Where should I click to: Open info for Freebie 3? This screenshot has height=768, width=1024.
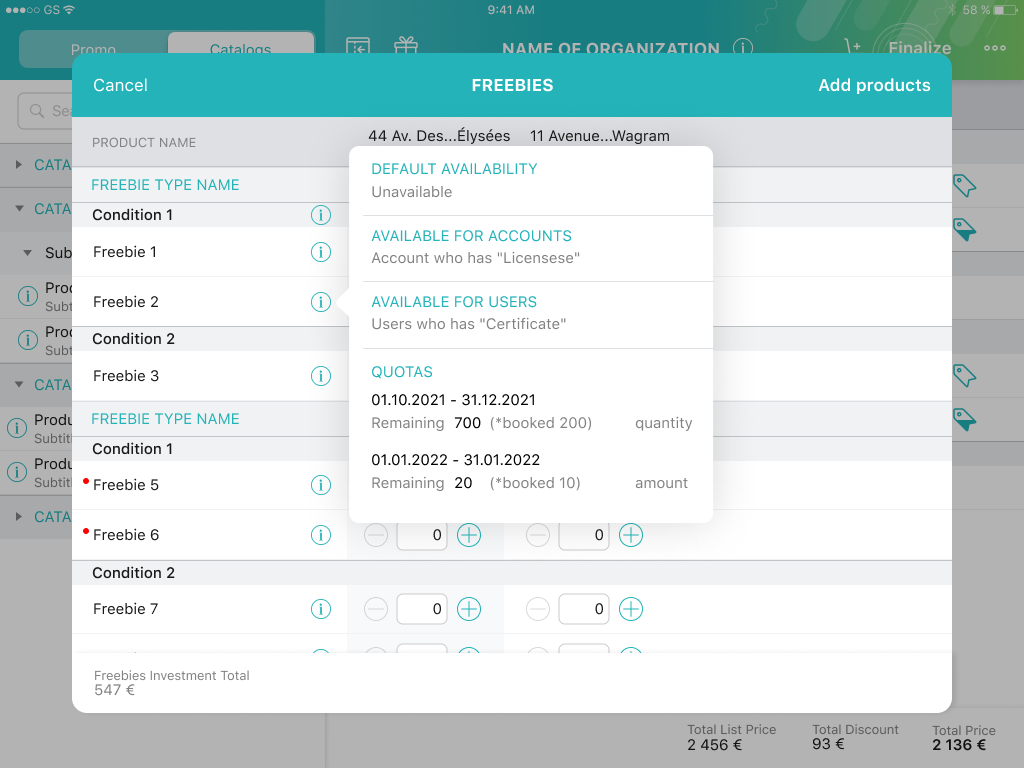pyautogui.click(x=320, y=376)
